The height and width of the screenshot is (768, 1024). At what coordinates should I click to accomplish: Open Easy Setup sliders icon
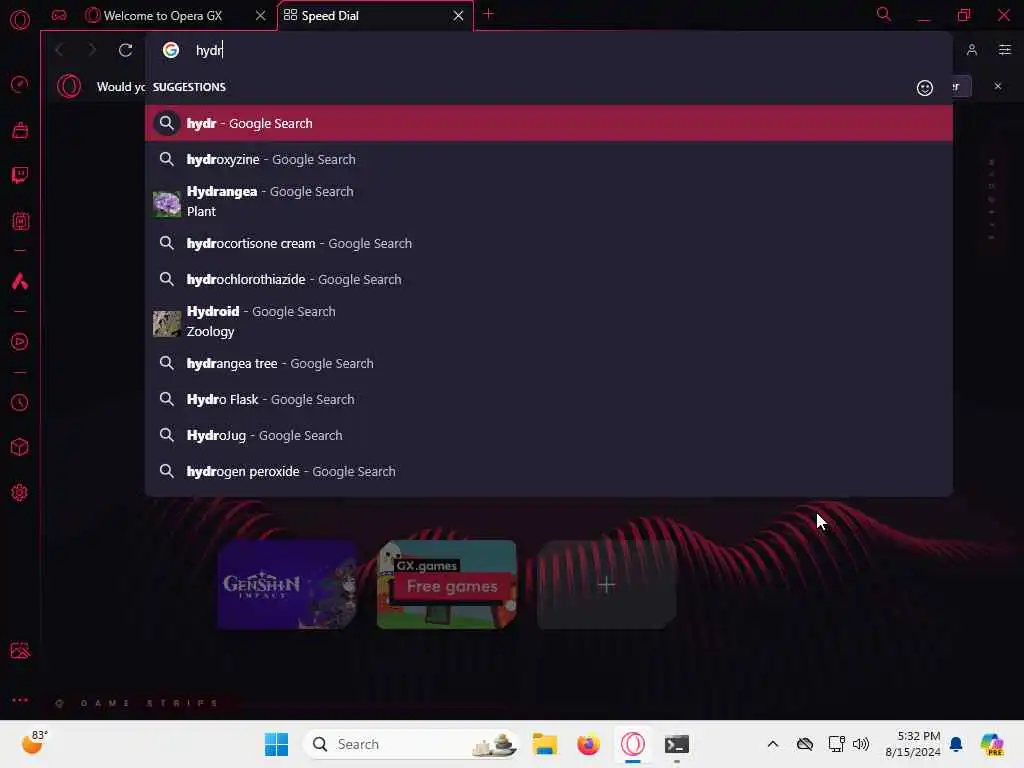[x=1004, y=50]
